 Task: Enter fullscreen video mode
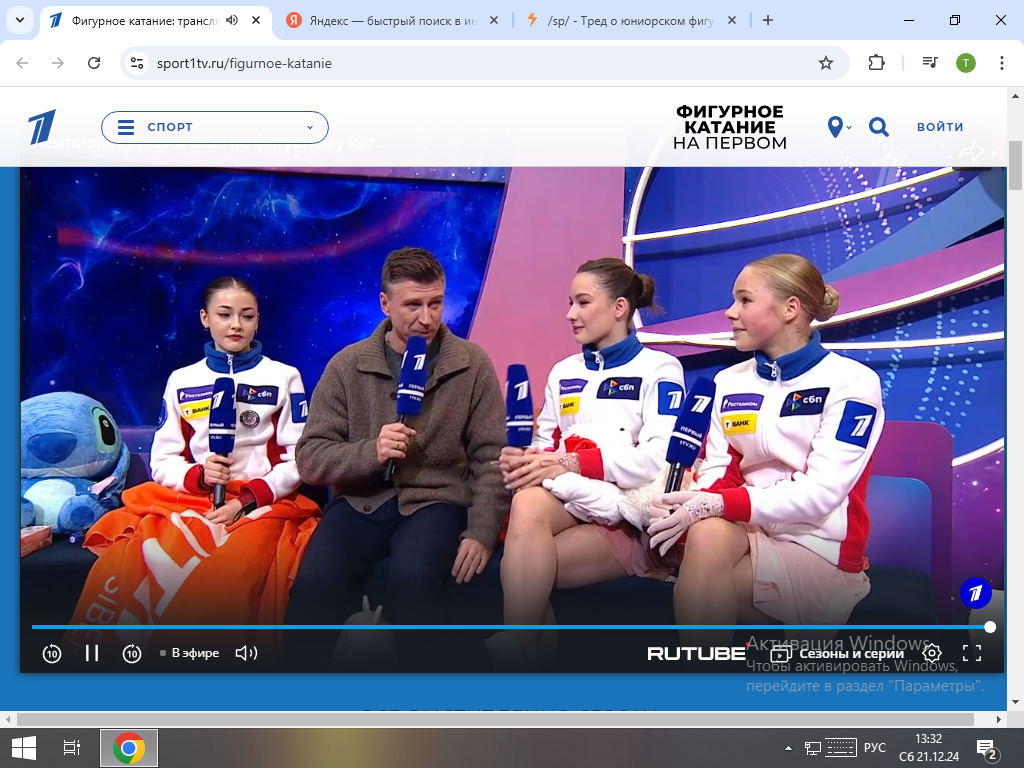[x=972, y=653]
